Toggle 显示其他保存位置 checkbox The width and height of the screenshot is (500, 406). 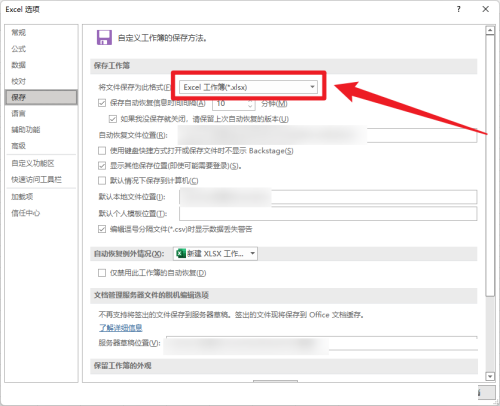[102, 166]
